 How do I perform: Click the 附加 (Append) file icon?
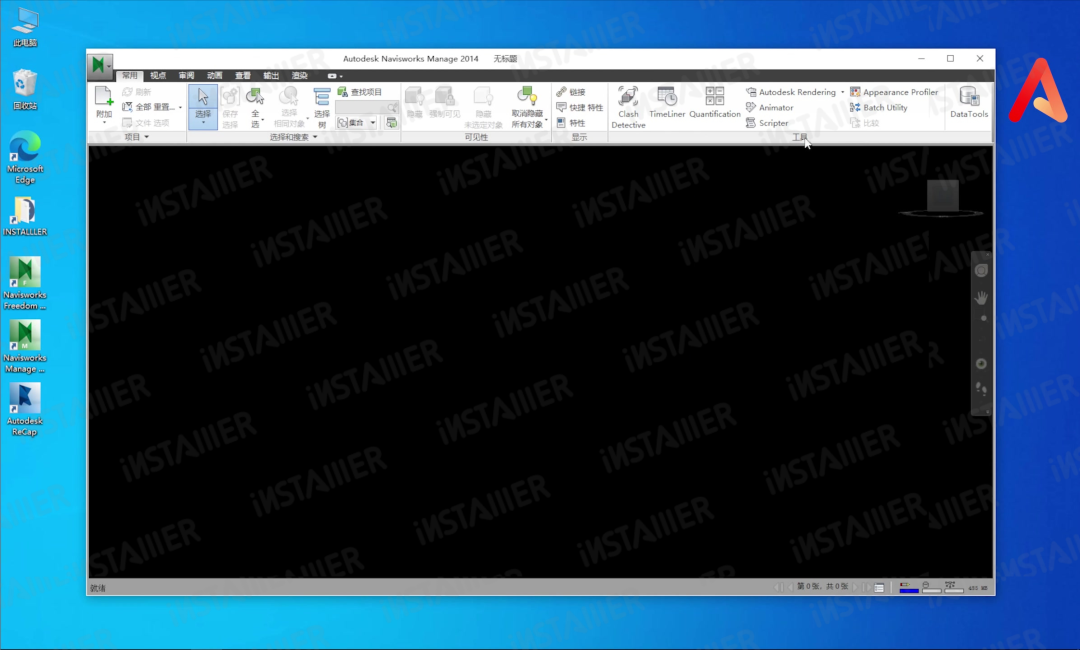(x=104, y=96)
